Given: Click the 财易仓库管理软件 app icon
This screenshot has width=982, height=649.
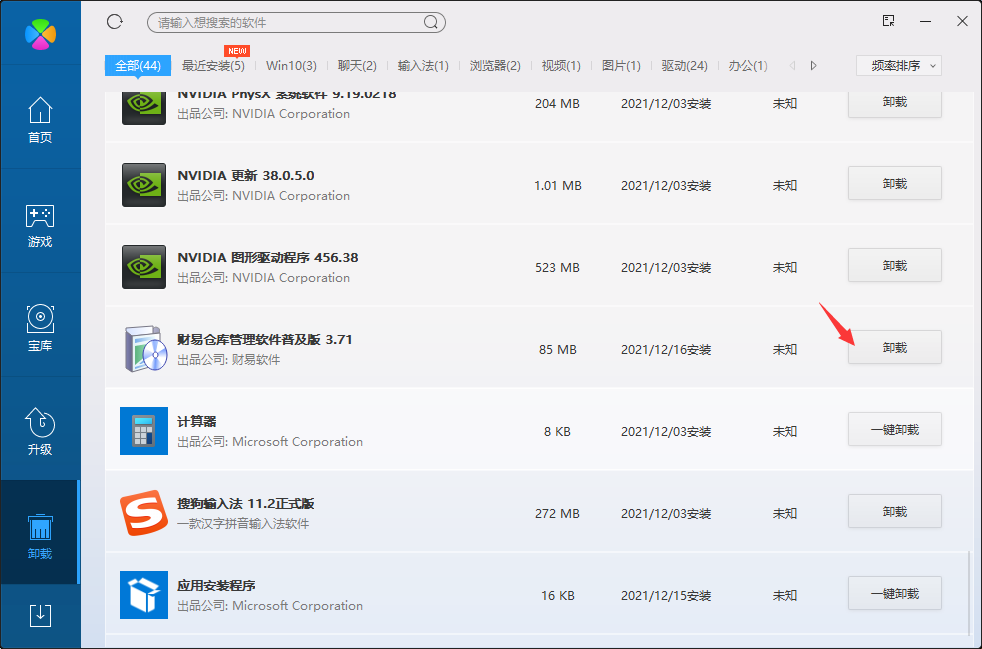Looking at the screenshot, I should (x=145, y=349).
